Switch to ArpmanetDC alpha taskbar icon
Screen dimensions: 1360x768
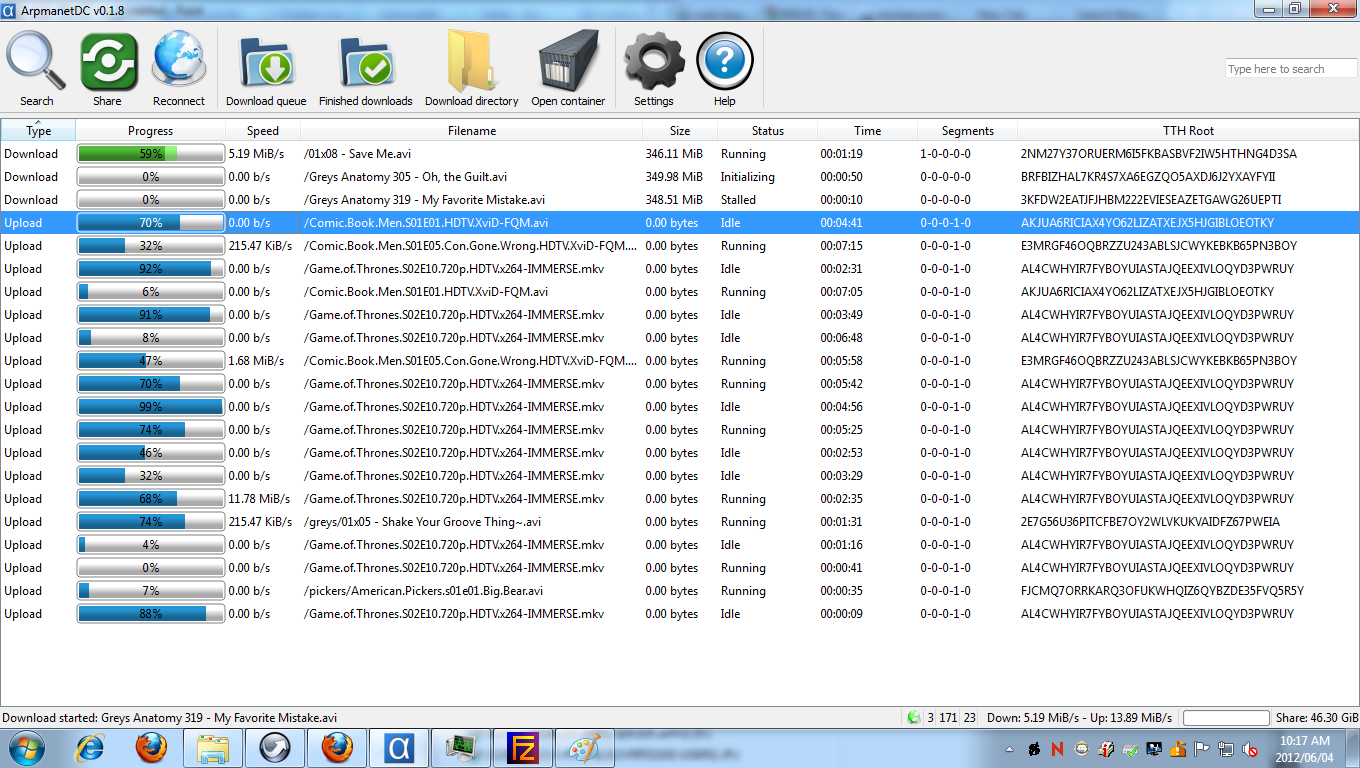399,748
